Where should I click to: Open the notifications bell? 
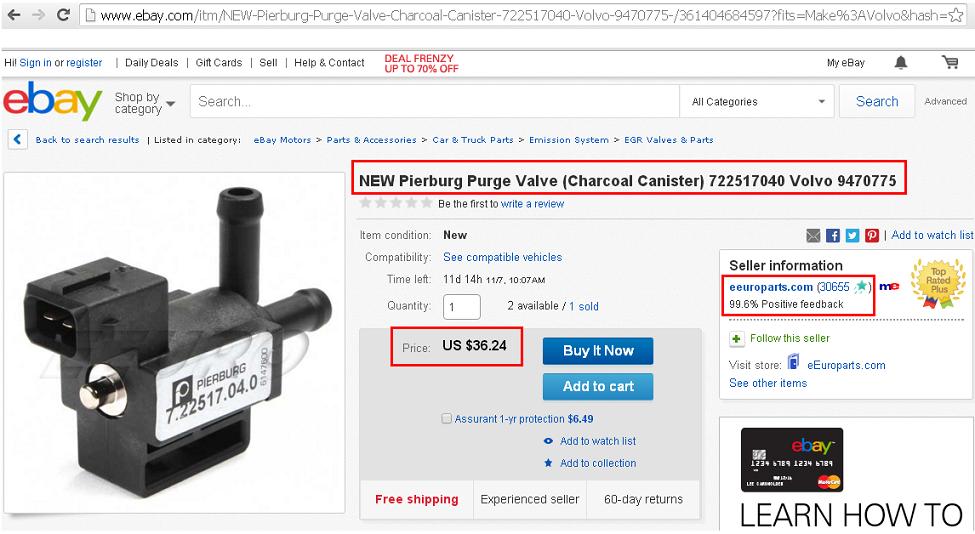click(x=901, y=62)
